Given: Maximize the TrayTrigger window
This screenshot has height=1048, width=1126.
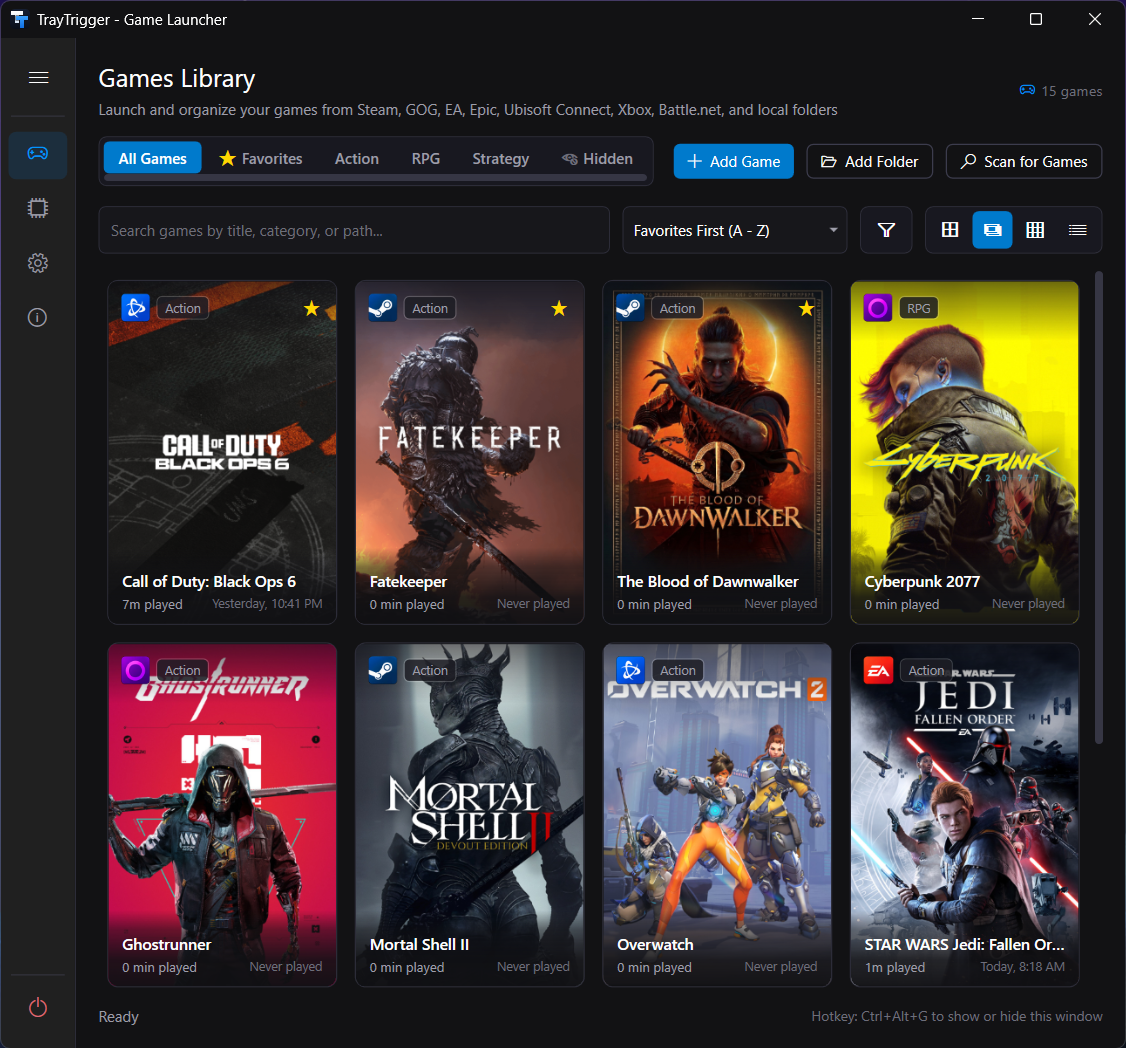Looking at the screenshot, I should coord(1036,19).
